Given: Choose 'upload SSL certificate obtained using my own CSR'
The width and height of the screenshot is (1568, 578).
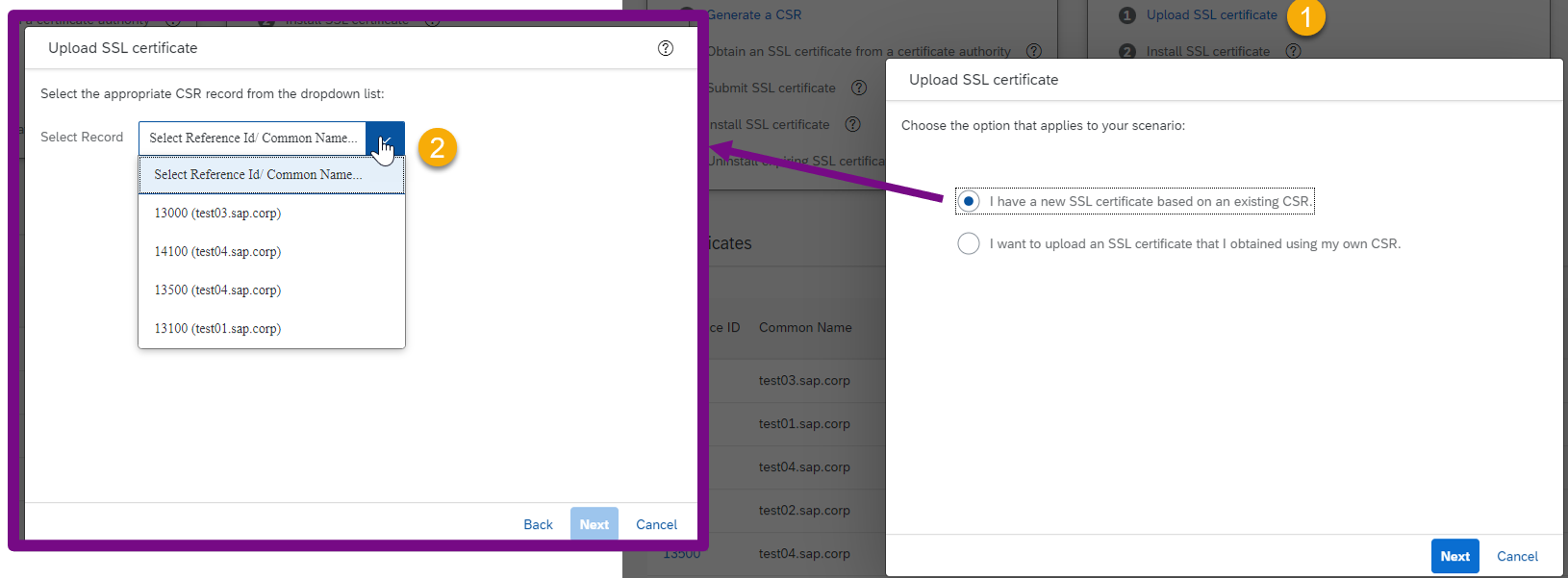Looking at the screenshot, I should click(969, 243).
